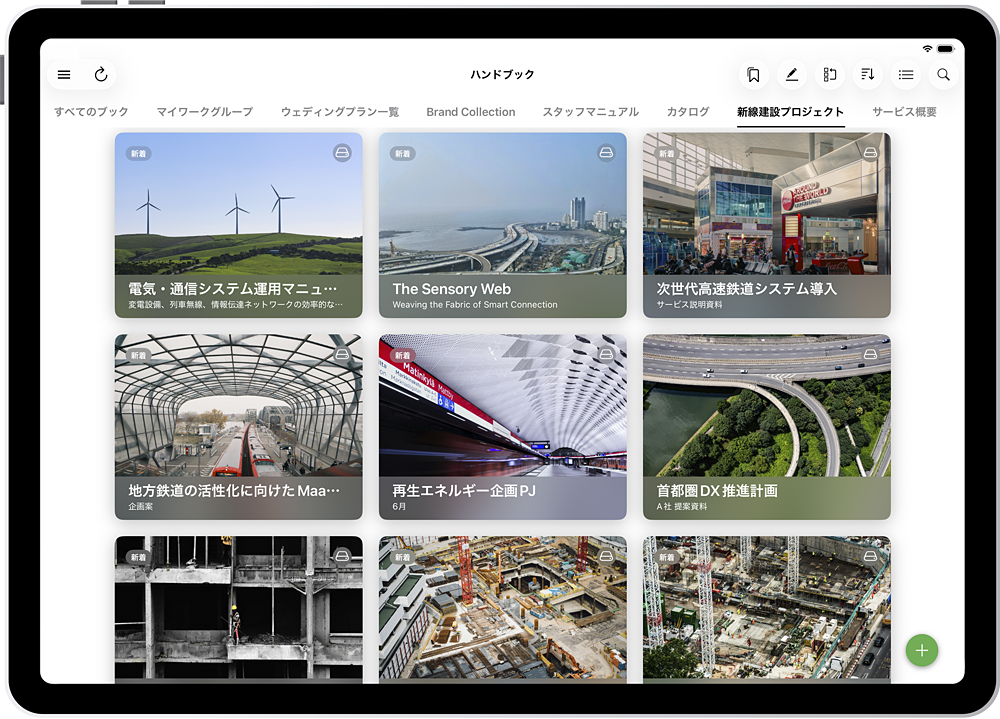Open the hamburger menu
The image size is (1000, 719).
[x=64, y=75]
